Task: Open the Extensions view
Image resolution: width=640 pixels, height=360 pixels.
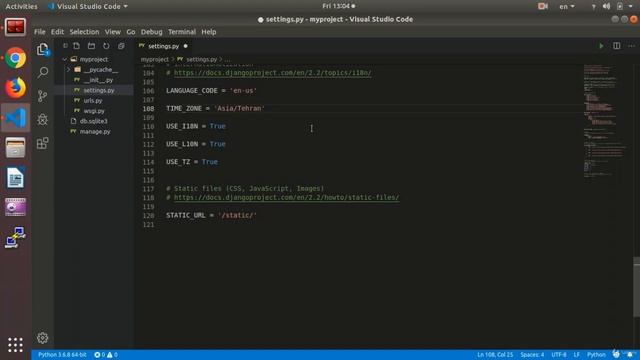Action: coord(42,143)
